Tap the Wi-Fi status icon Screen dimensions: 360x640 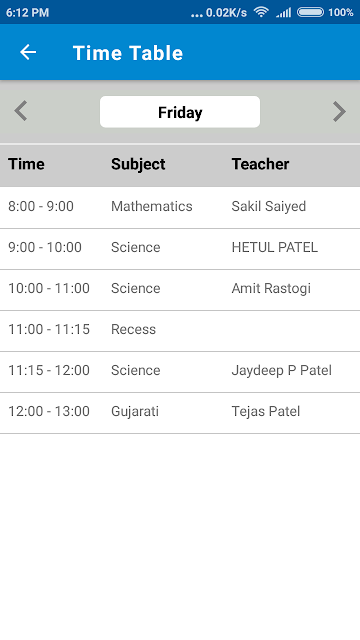click(x=261, y=12)
